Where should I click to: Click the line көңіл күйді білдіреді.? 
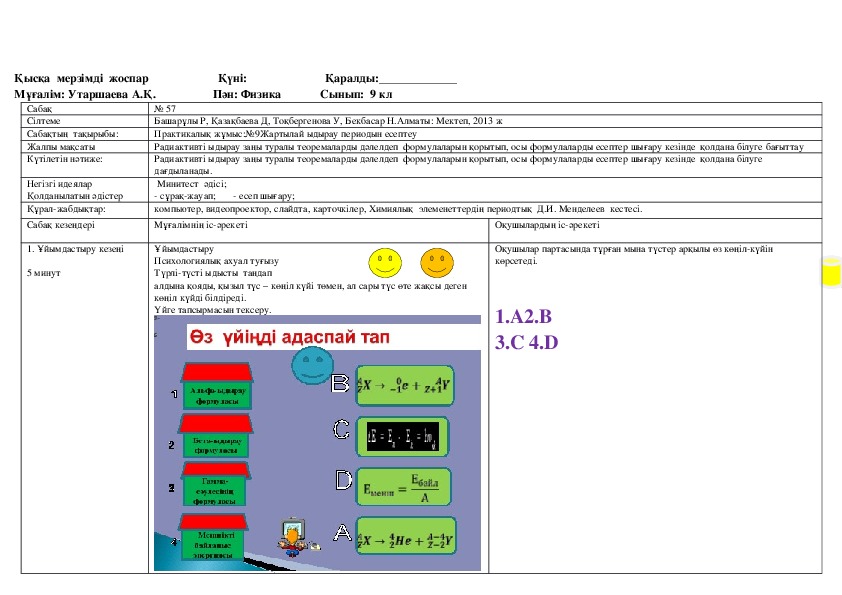click(200, 298)
